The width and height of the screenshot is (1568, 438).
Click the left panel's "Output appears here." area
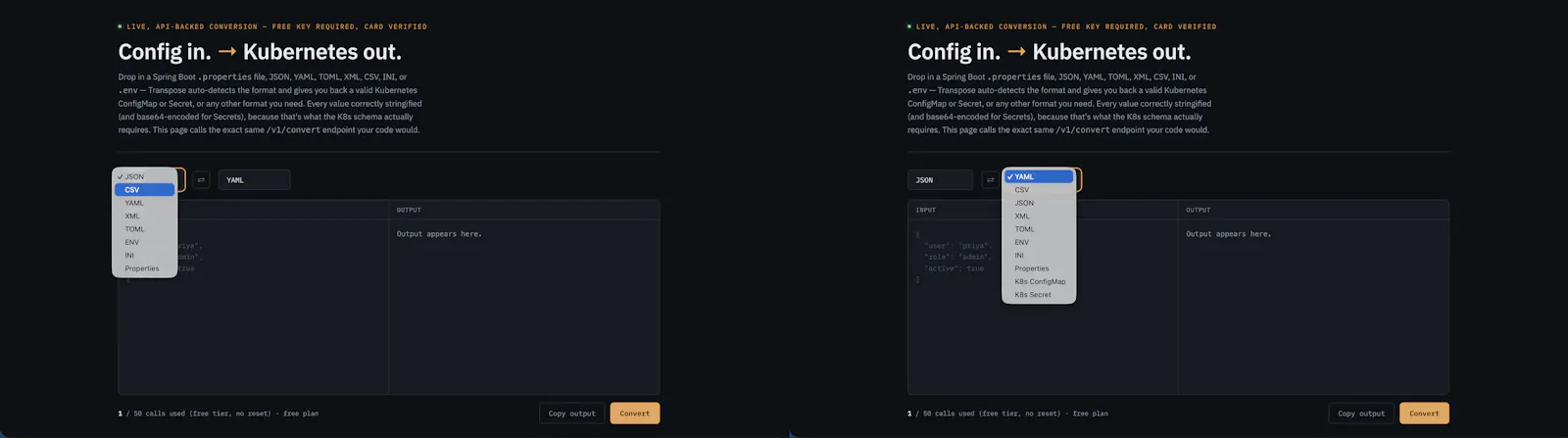[x=524, y=307]
